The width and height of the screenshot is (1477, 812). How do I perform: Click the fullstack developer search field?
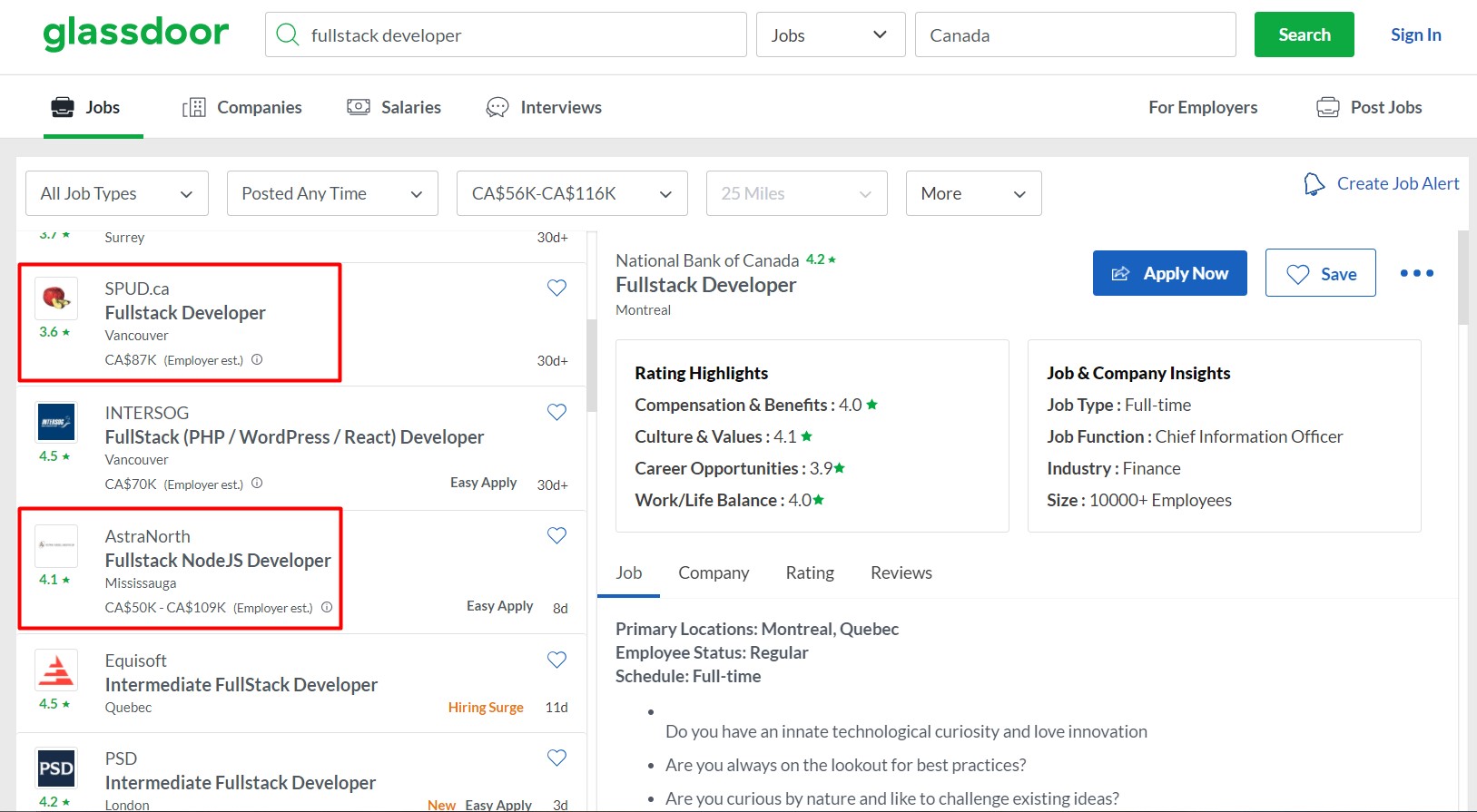506,34
